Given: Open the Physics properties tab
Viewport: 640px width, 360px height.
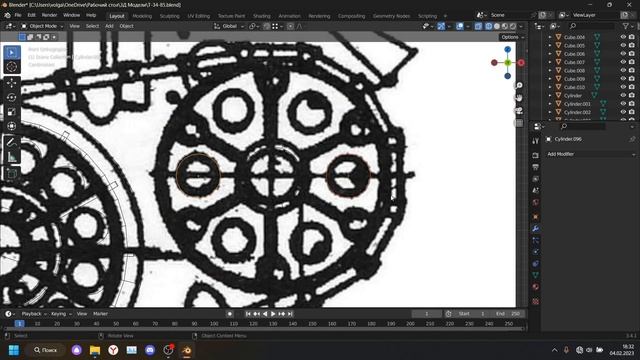Looking at the screenshot, I should pyautogui.click(x=536, y=252).
